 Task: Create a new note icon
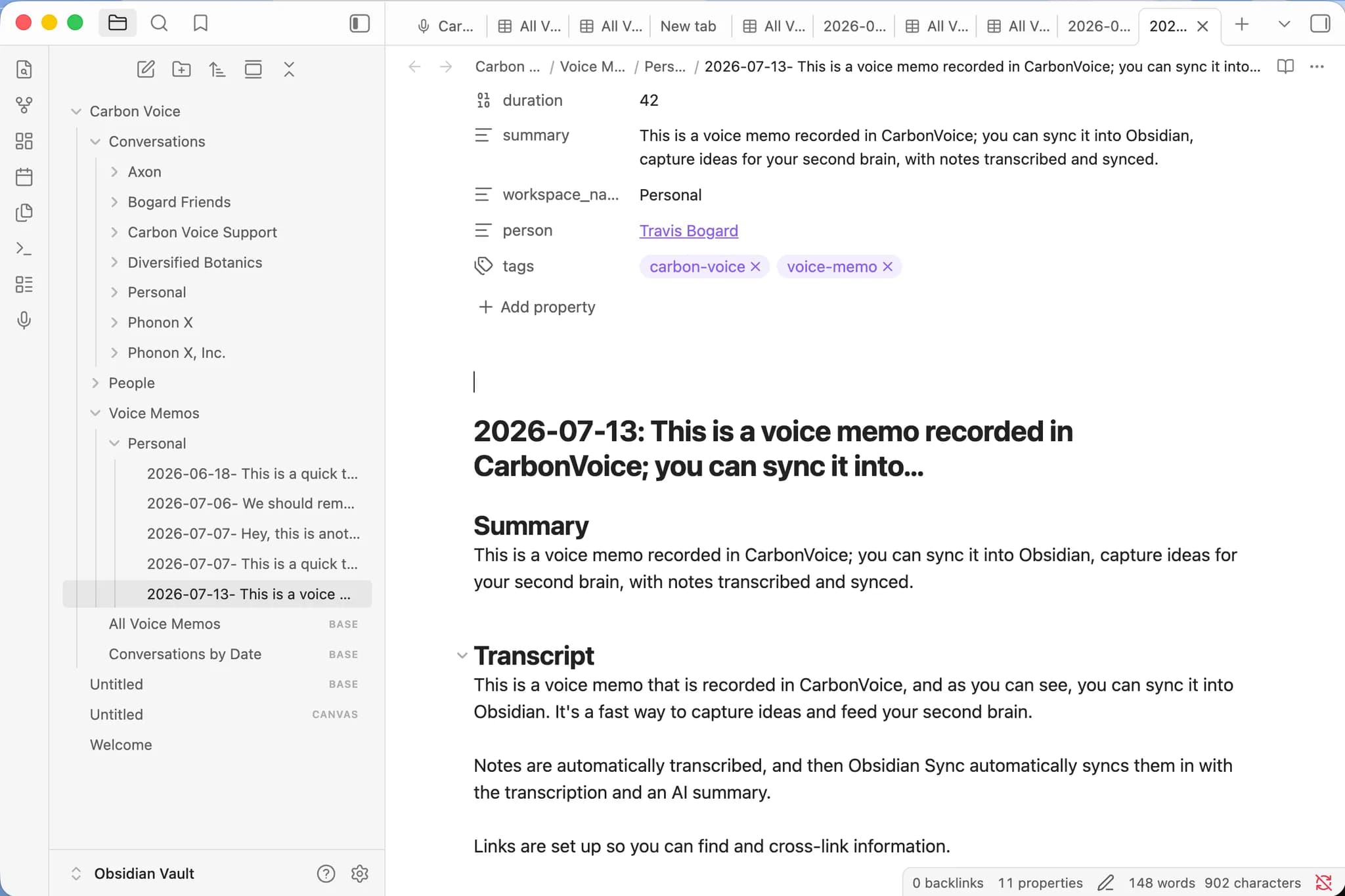tap(146, 69)
